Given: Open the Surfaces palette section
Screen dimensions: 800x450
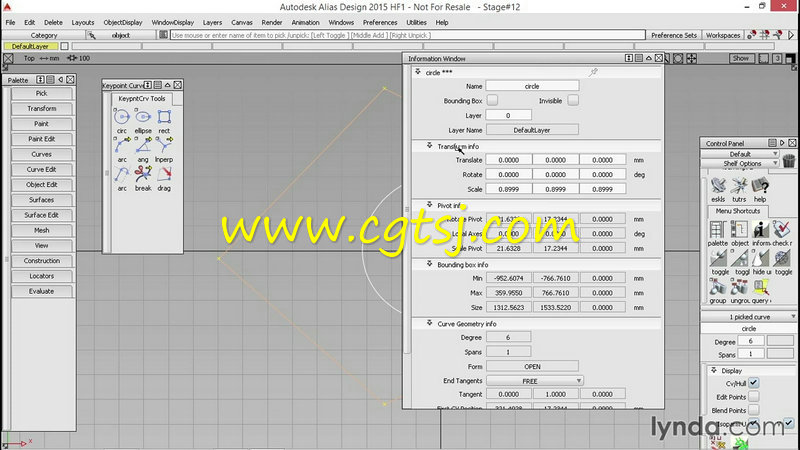Looking at the screenshot, I should click(42, 200).
